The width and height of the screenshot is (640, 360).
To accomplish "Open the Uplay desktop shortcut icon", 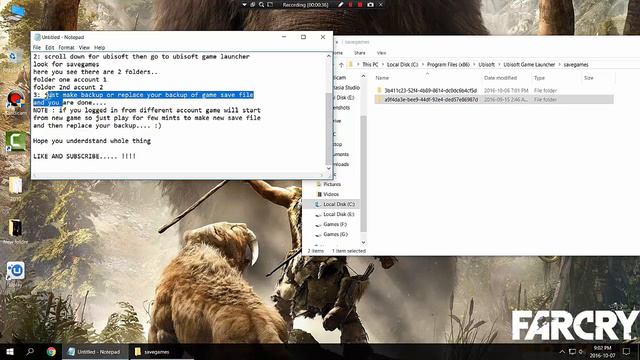I will pos(16,271).
